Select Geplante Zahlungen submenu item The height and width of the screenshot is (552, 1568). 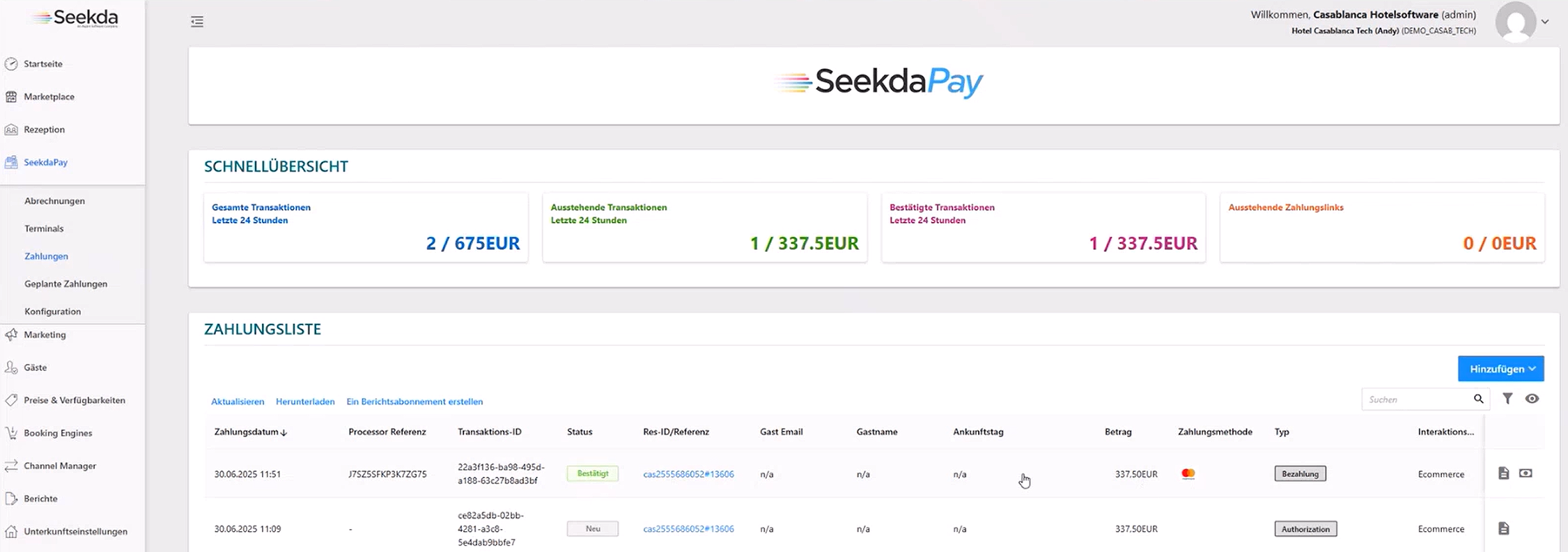(x=65, y=284)
